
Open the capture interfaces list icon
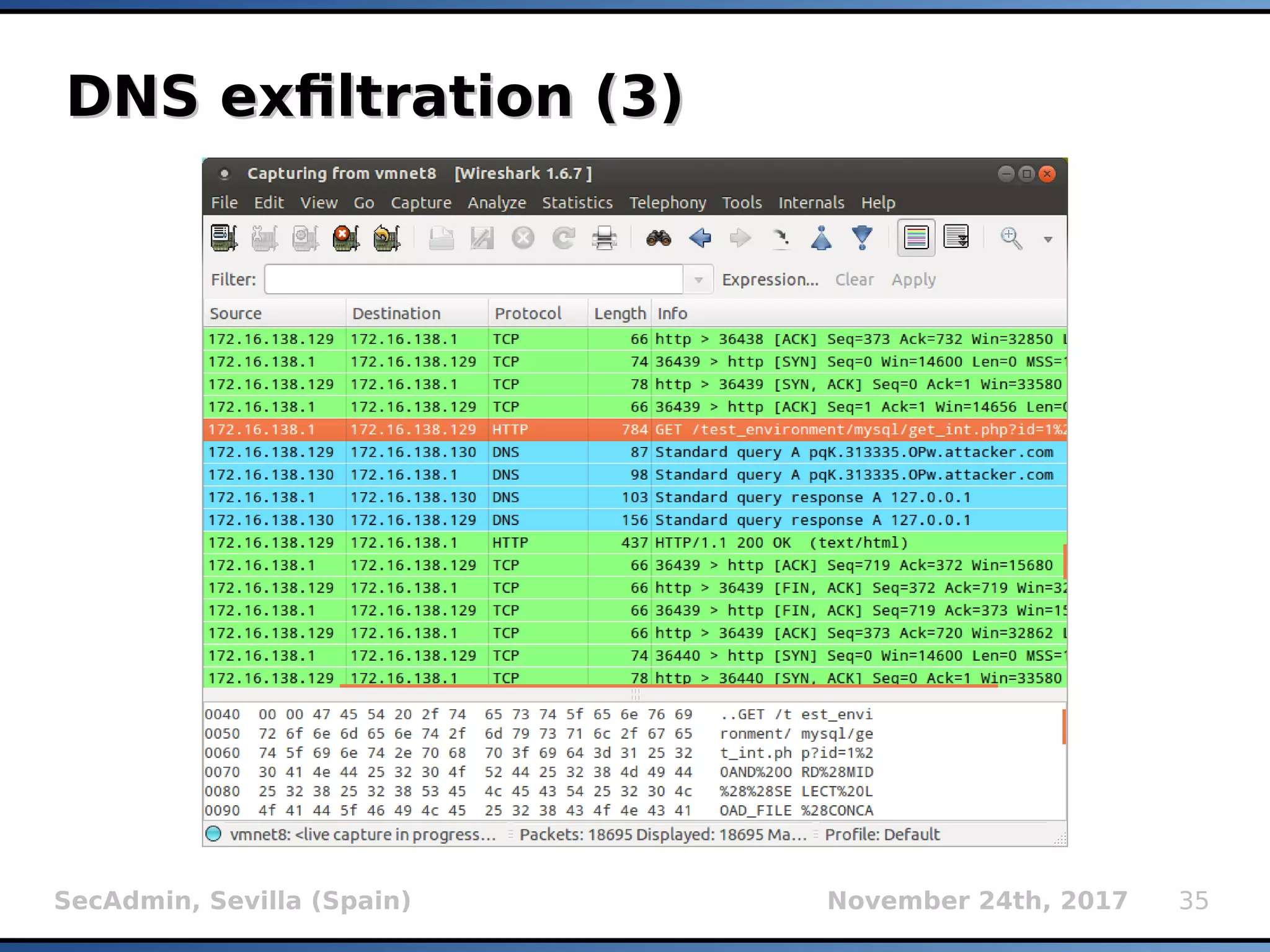click(x=224, y=237)
